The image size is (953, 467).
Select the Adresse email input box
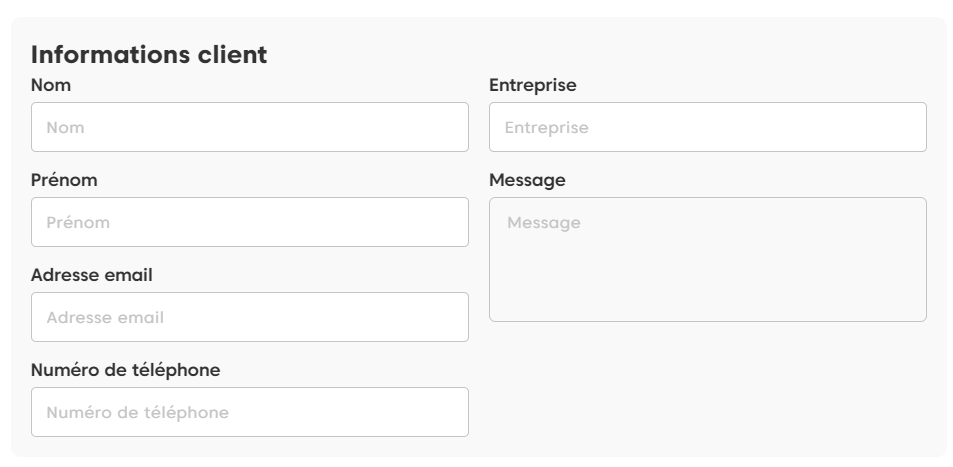click(250, 317)
